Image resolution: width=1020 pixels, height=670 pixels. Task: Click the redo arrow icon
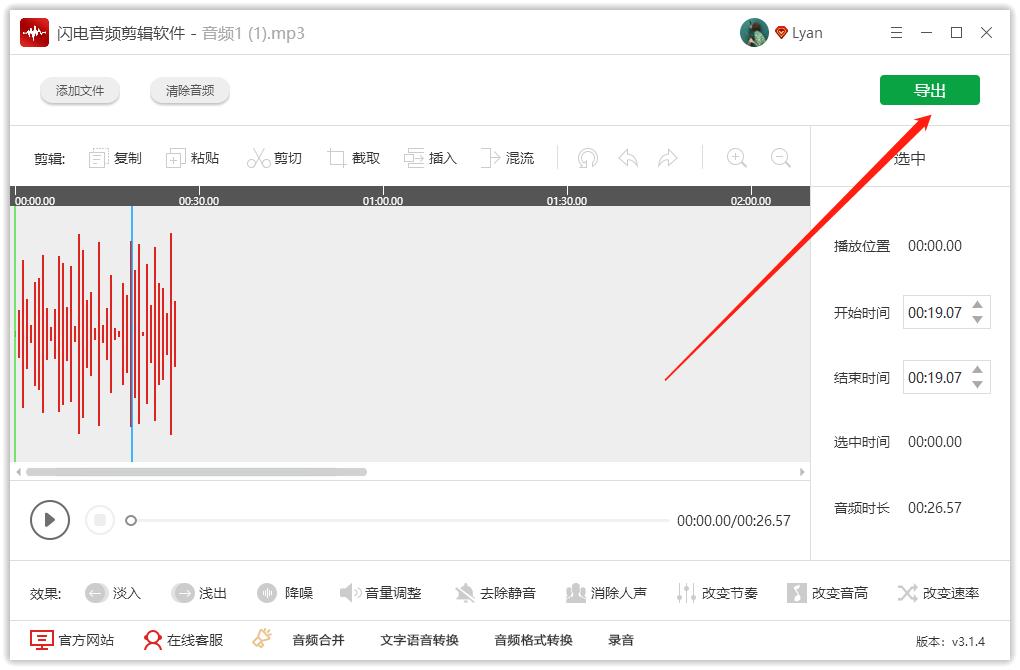click(x=667, y=158)
